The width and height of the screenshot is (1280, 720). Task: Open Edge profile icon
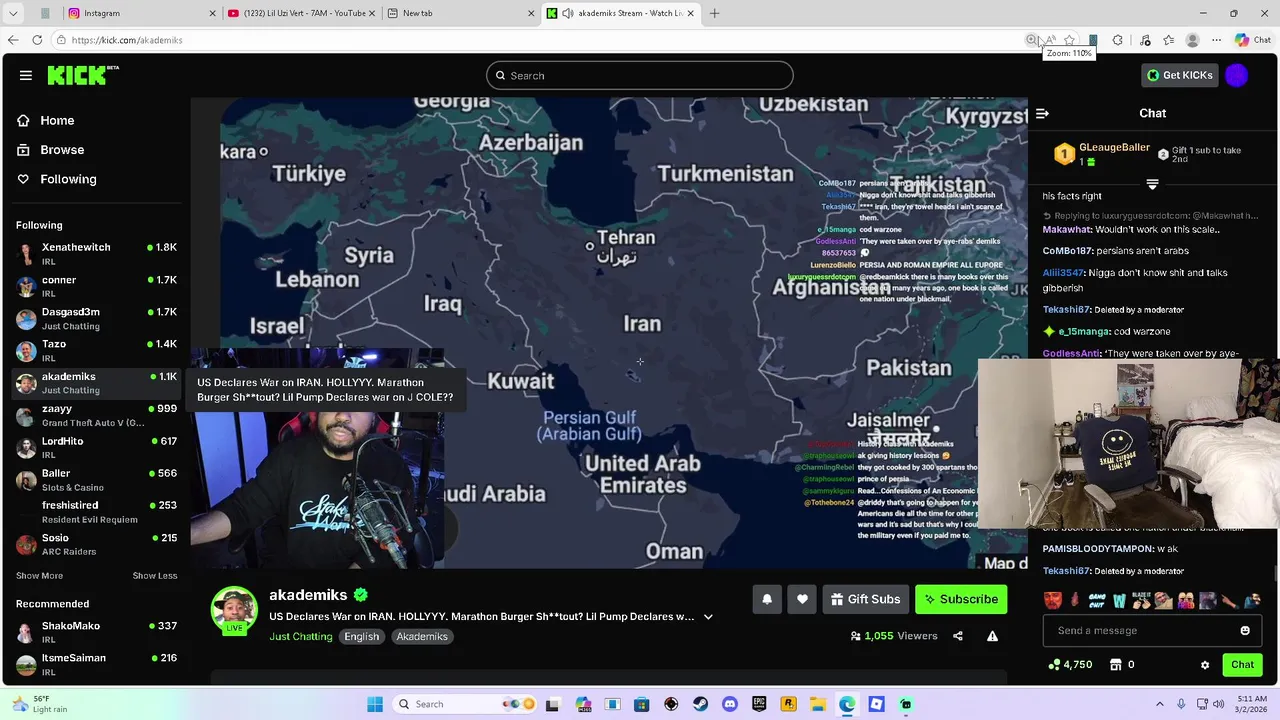1192,40
